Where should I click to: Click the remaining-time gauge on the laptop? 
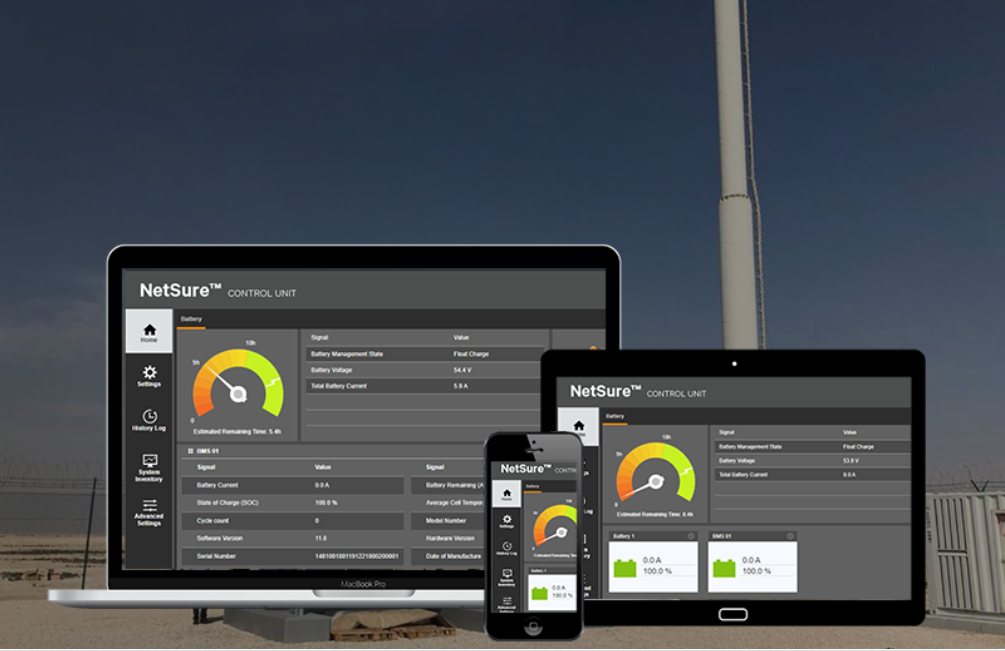tap(238, 384)
